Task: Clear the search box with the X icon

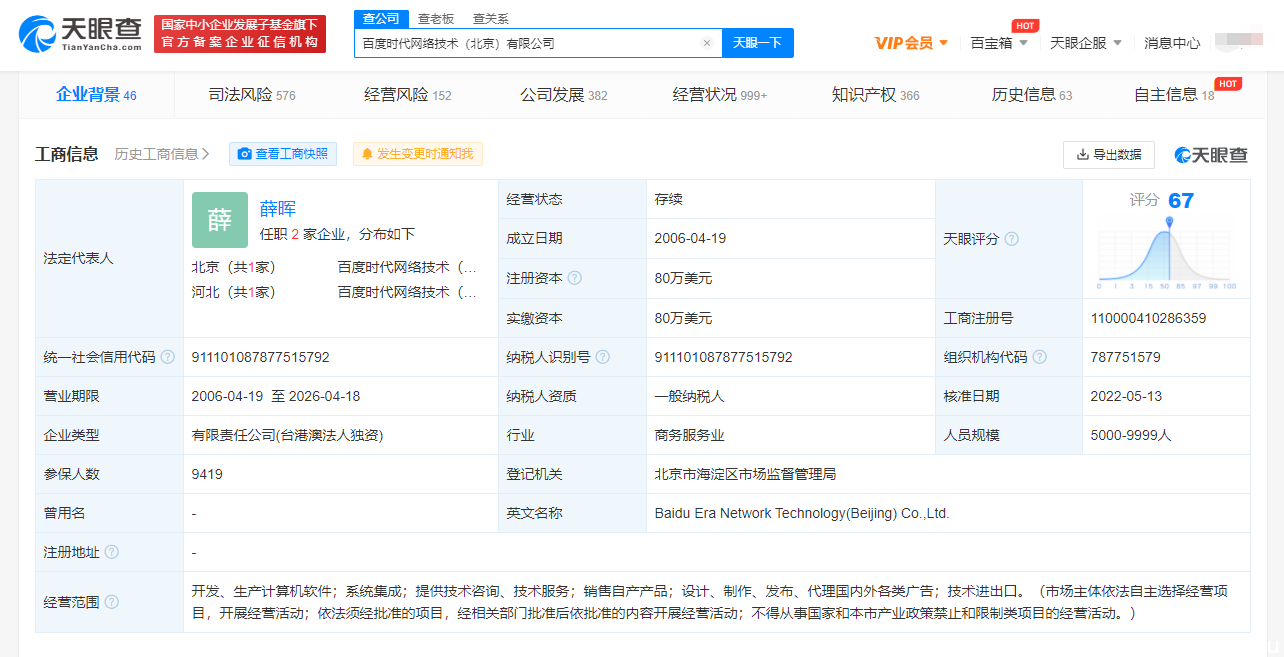Action: [x=706, y=43]
